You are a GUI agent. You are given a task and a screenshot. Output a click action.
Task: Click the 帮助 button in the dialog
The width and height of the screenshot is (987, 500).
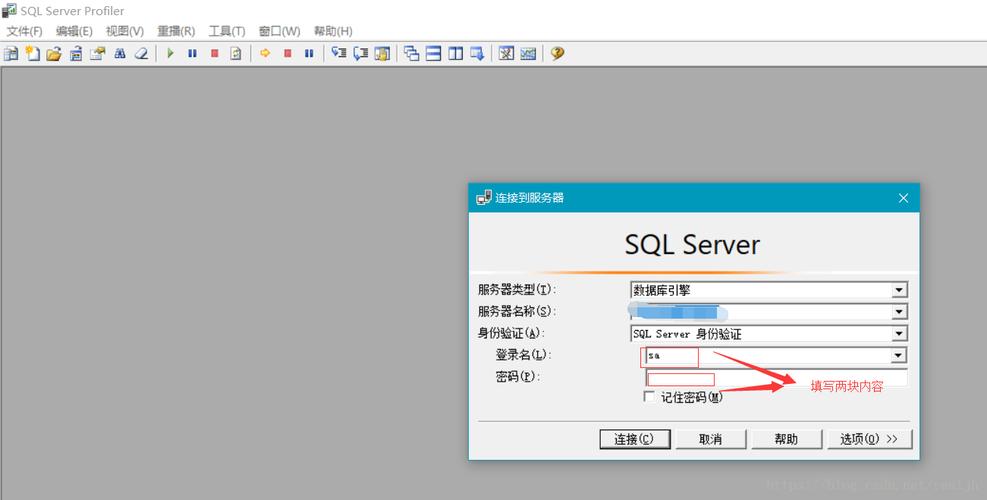[786, 439]
